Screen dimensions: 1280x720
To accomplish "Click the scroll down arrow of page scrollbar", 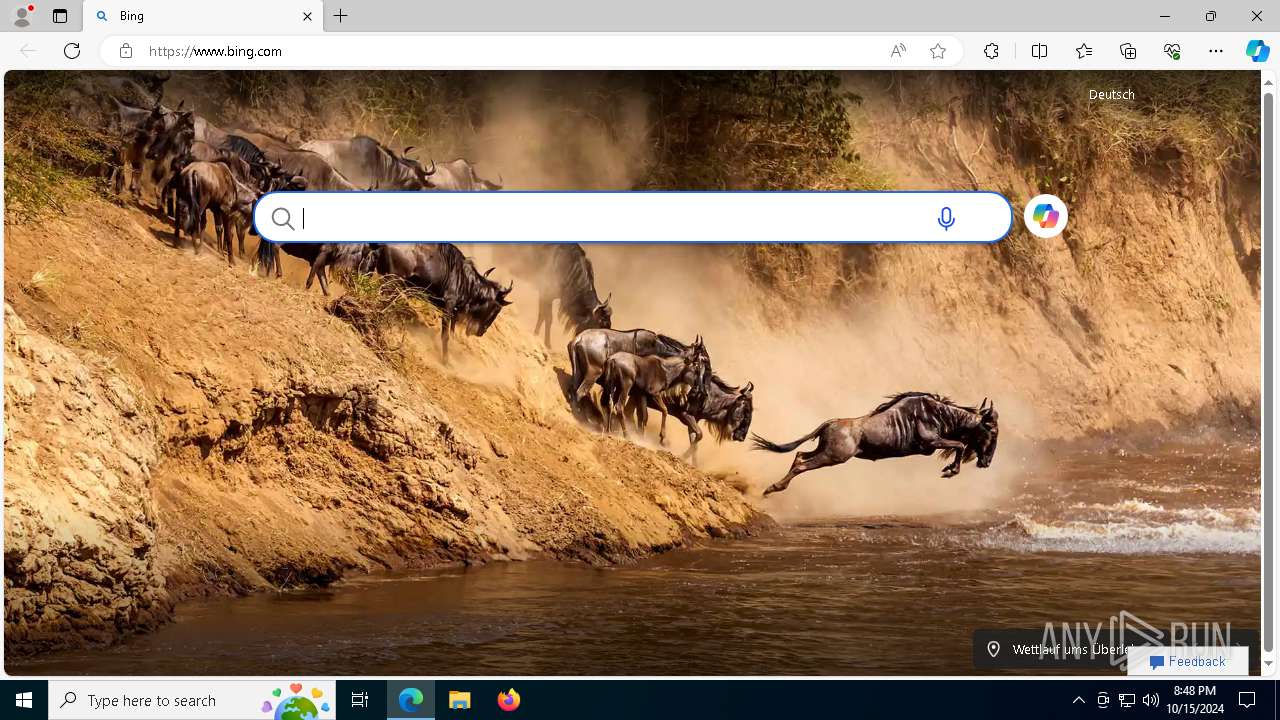I will (x=1269, y=664).
